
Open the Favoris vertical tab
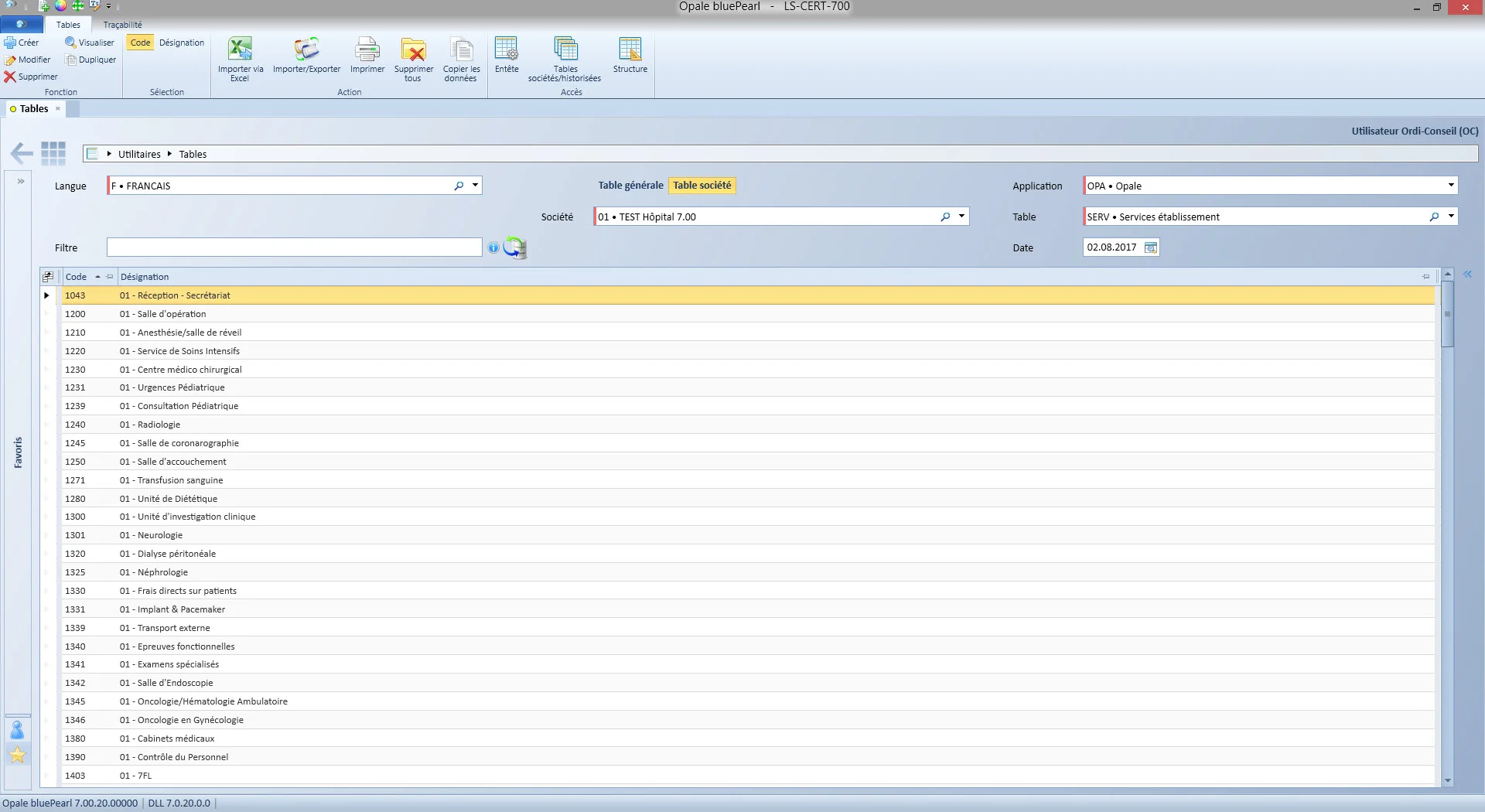[x=18, y=452]
